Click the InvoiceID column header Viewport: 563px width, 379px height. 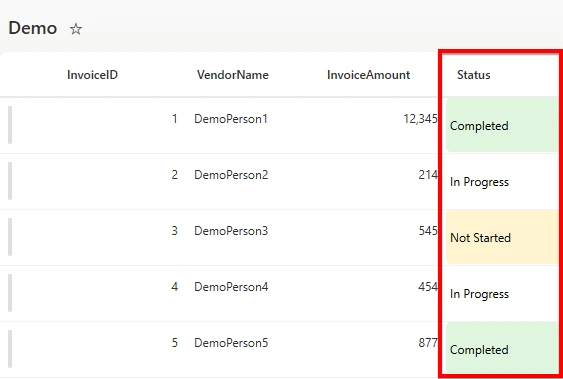pos(92,75)
